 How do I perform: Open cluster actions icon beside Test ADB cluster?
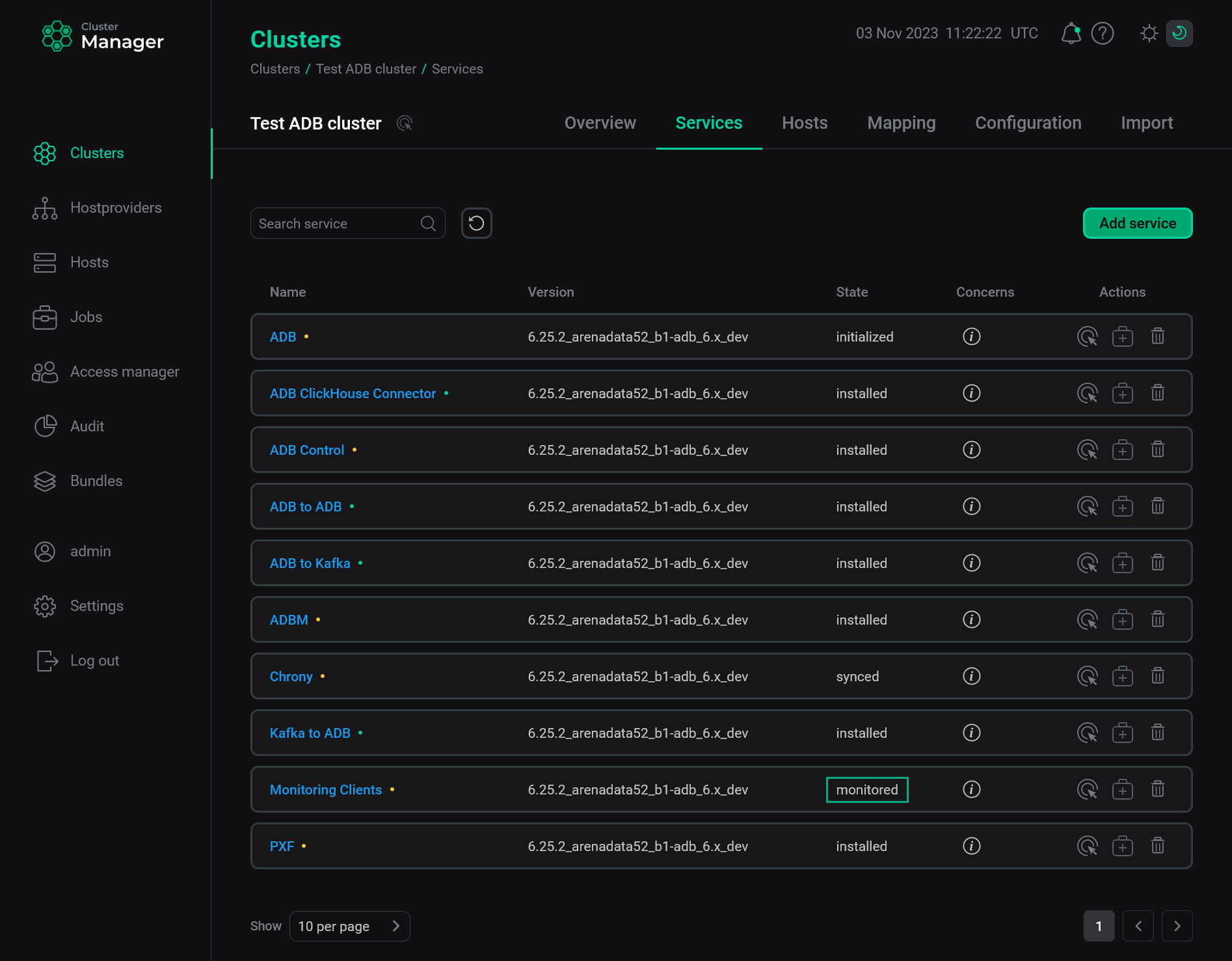[x=405, y=124]
